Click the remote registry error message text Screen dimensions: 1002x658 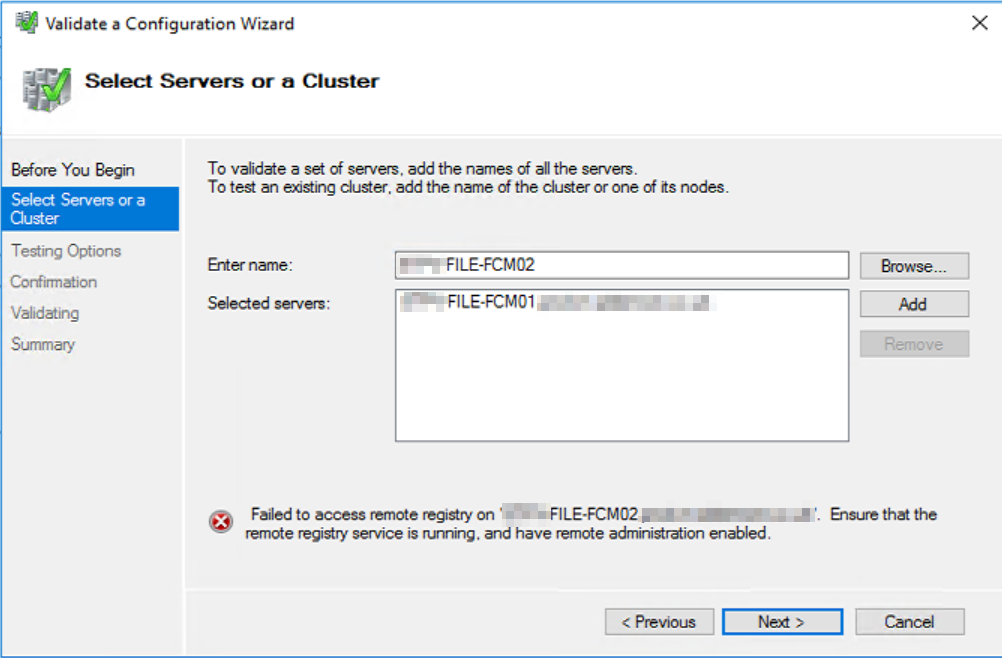(591, 523)
